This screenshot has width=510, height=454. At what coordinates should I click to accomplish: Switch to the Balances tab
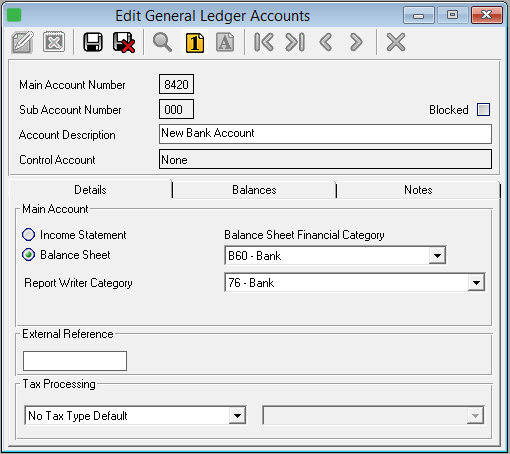(x=254, y=190)
